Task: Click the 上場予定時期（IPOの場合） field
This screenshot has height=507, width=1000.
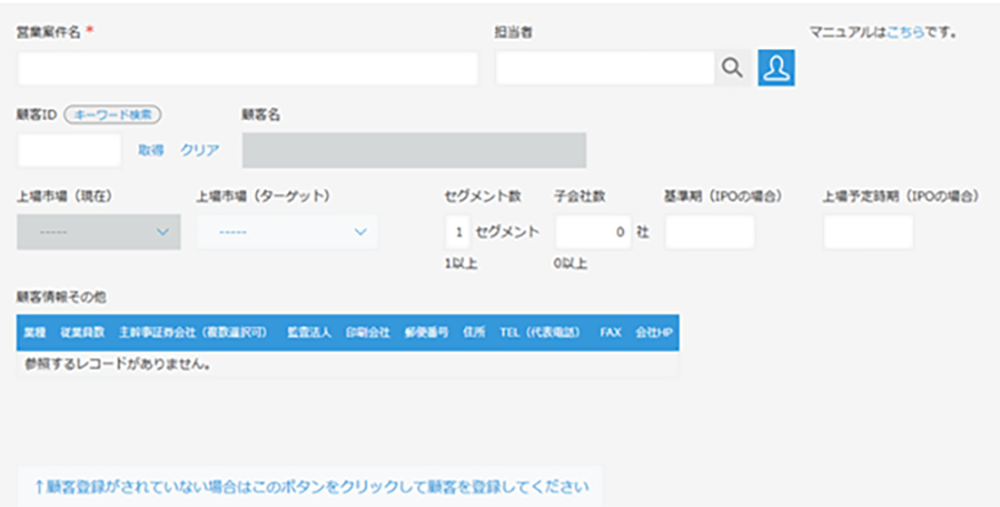Action: pyautogui.click(x=868, y=232)
